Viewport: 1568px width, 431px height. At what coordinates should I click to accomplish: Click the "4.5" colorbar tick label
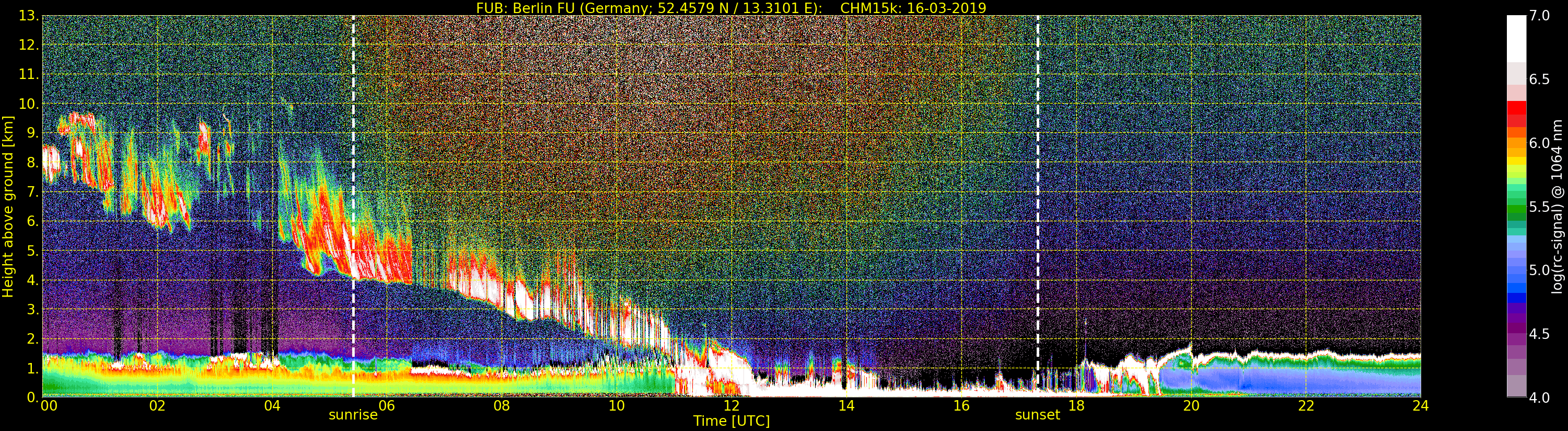coord(1539,334)
